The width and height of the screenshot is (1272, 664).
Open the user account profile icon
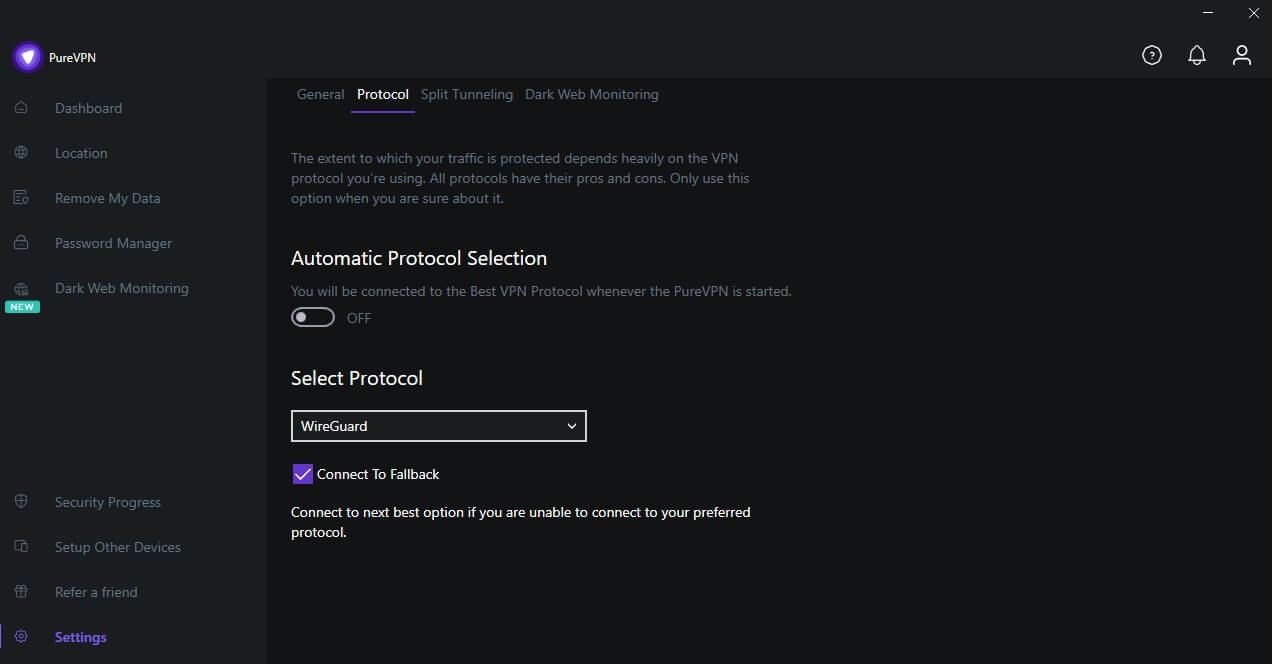pos(1242,55)
